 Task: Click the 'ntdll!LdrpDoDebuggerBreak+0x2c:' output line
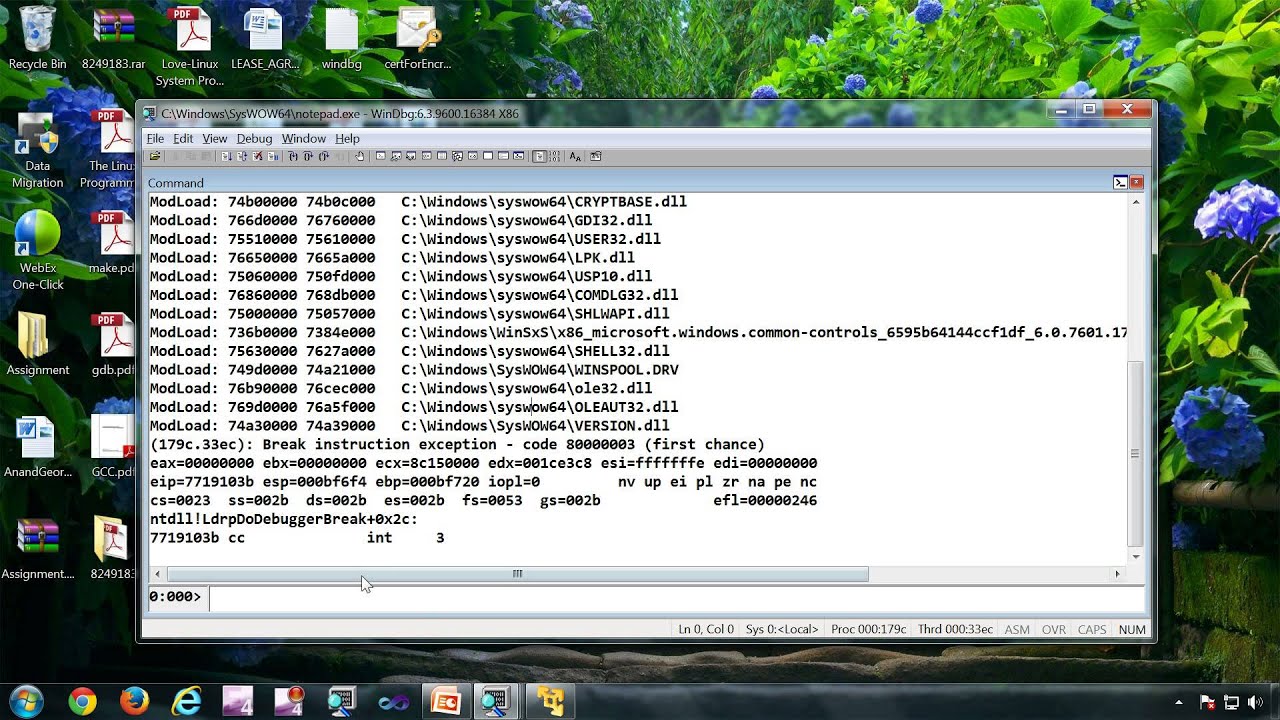tap(284, 519)
